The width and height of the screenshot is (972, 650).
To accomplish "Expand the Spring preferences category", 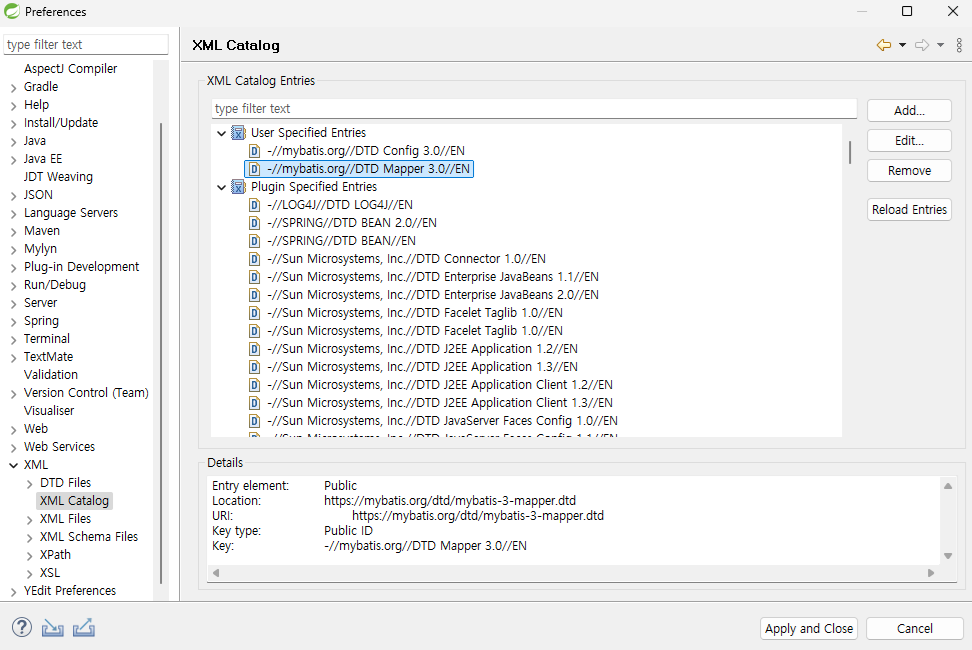I will tap(14, 321).
